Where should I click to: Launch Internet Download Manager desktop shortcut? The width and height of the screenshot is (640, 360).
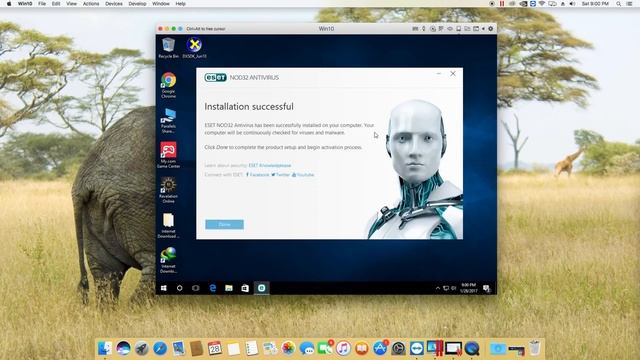click(168, 260)
